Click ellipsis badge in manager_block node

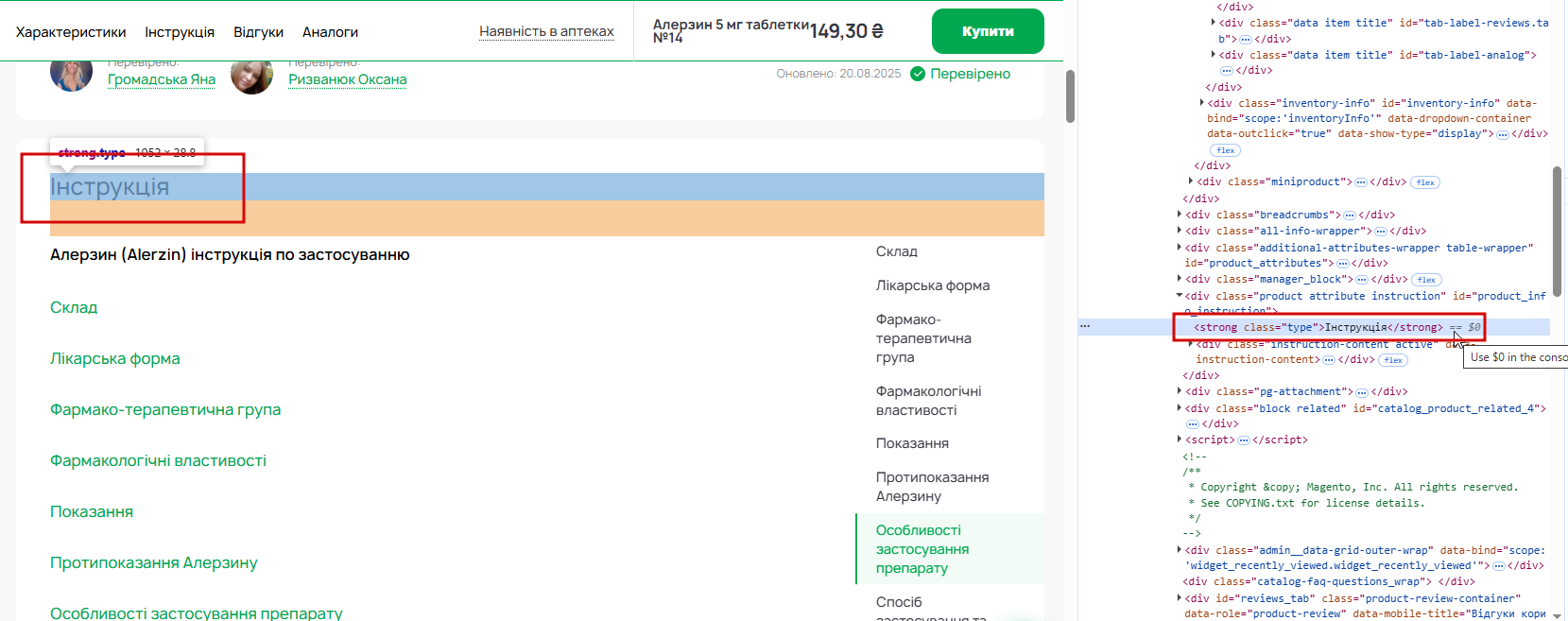pyautogui.click(x=1362, y=280)
